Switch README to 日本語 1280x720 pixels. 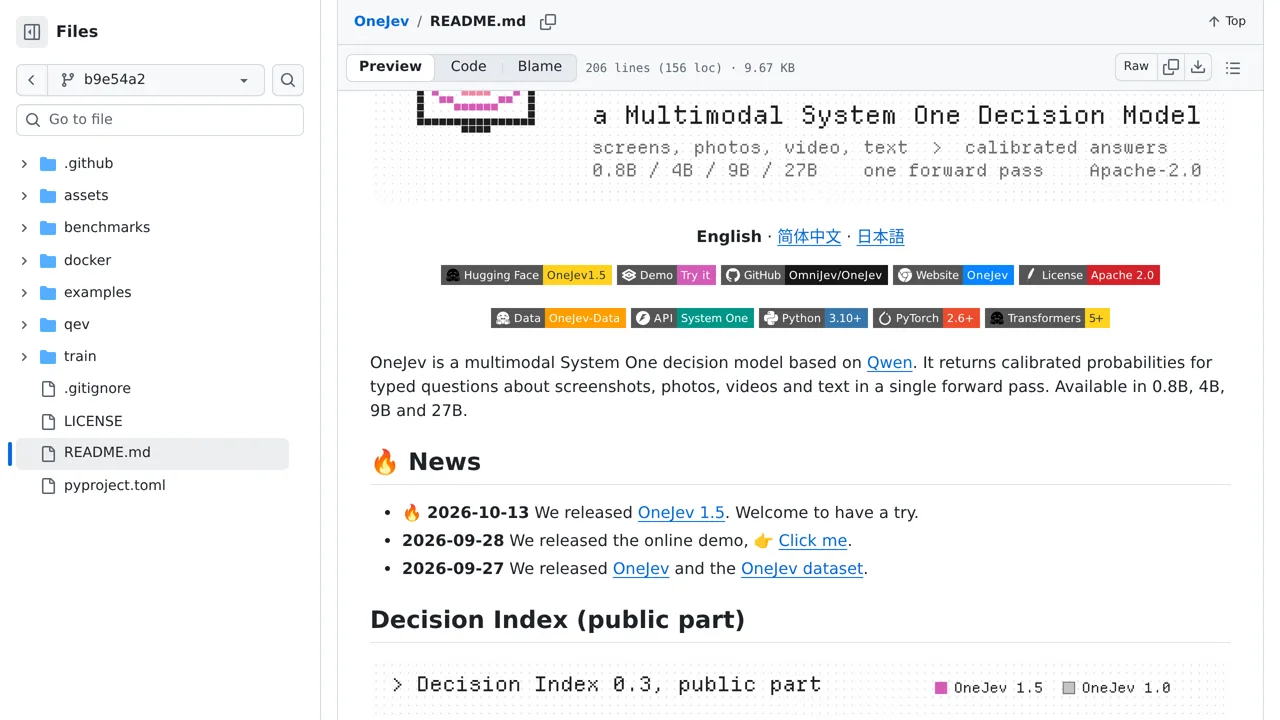click(x=880, y=237)
